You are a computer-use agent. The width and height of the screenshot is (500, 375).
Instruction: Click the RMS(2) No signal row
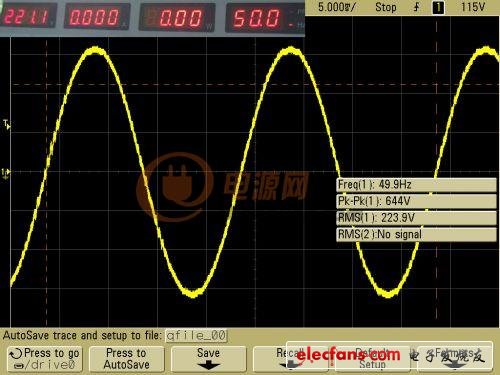pyautogui.click(x=417, y=234)
